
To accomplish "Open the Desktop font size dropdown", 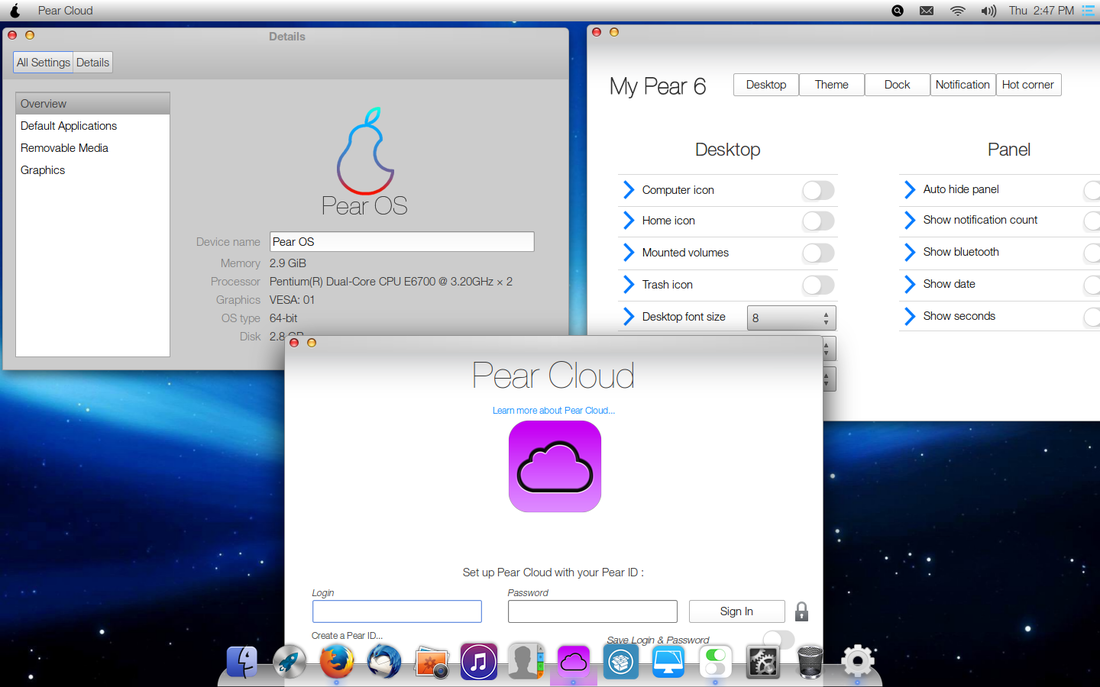I will [791, 317].
